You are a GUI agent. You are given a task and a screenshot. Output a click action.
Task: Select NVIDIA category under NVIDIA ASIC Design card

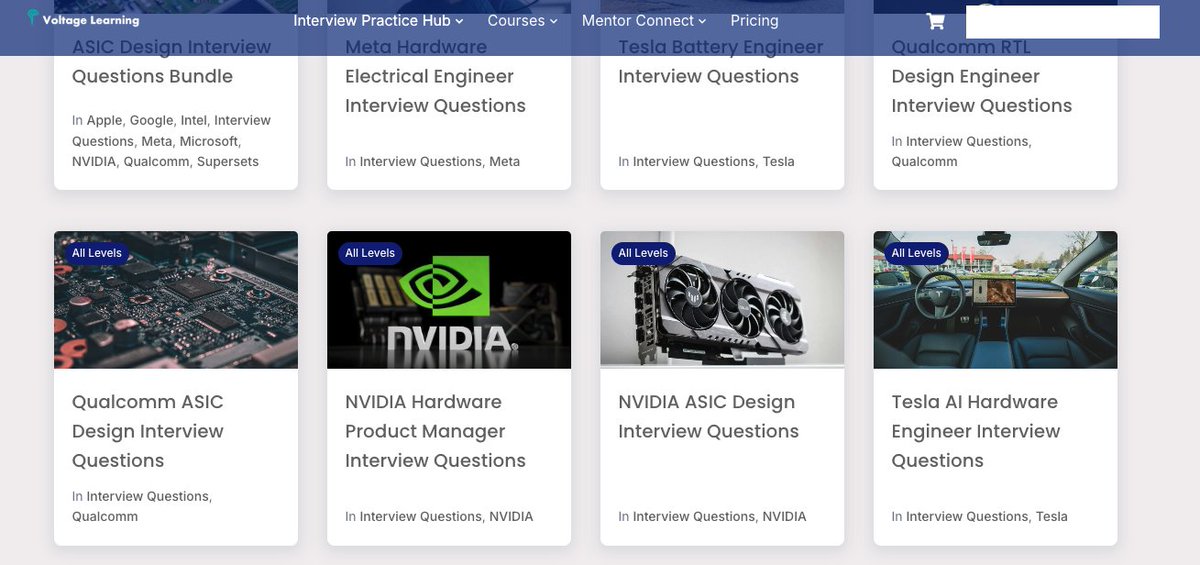pos(784,516)
